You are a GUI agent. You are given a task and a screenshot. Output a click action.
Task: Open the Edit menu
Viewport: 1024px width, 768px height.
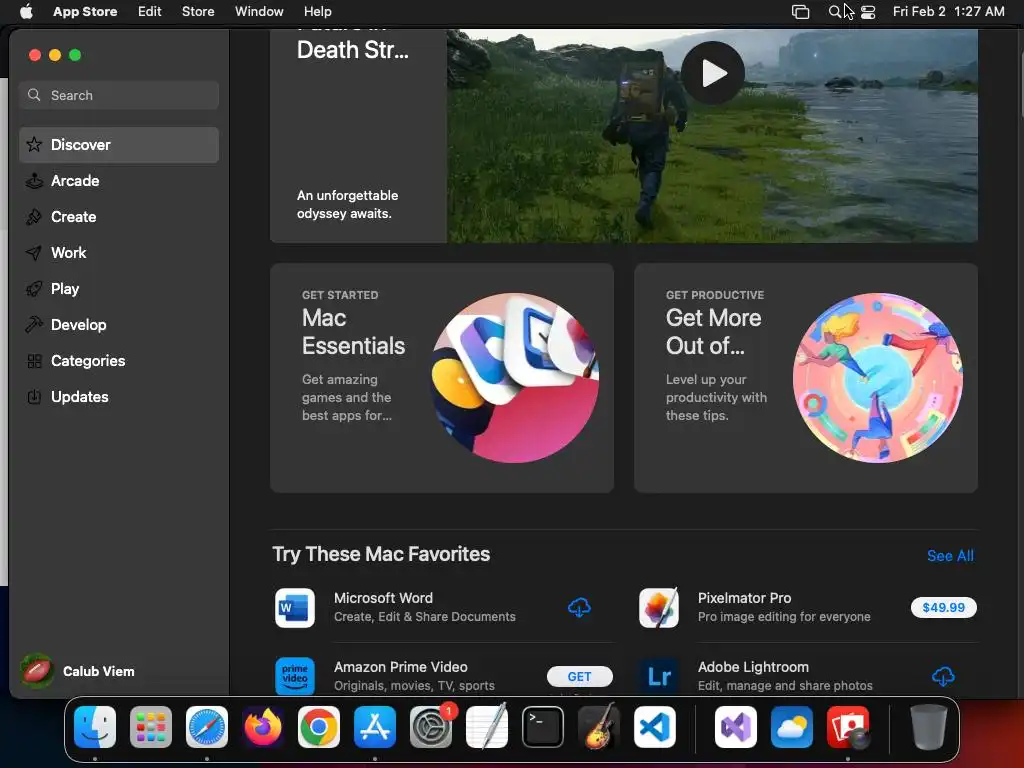pyautogui.click(x=150, y=11)
